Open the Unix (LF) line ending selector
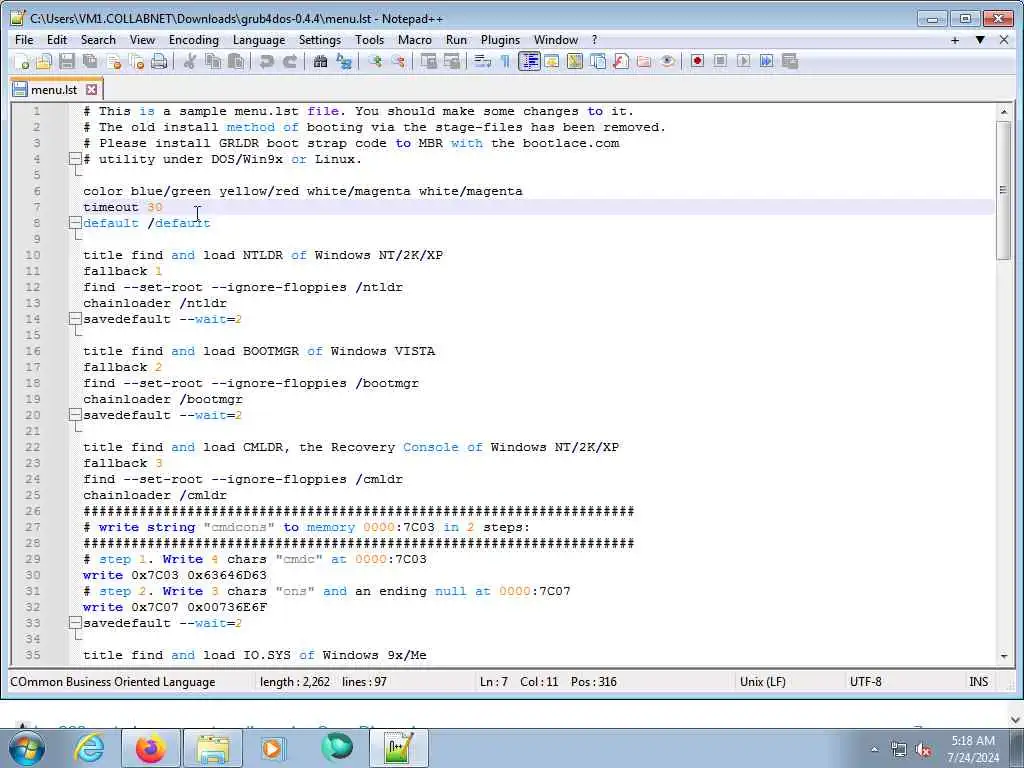 [x=762, y=682]
